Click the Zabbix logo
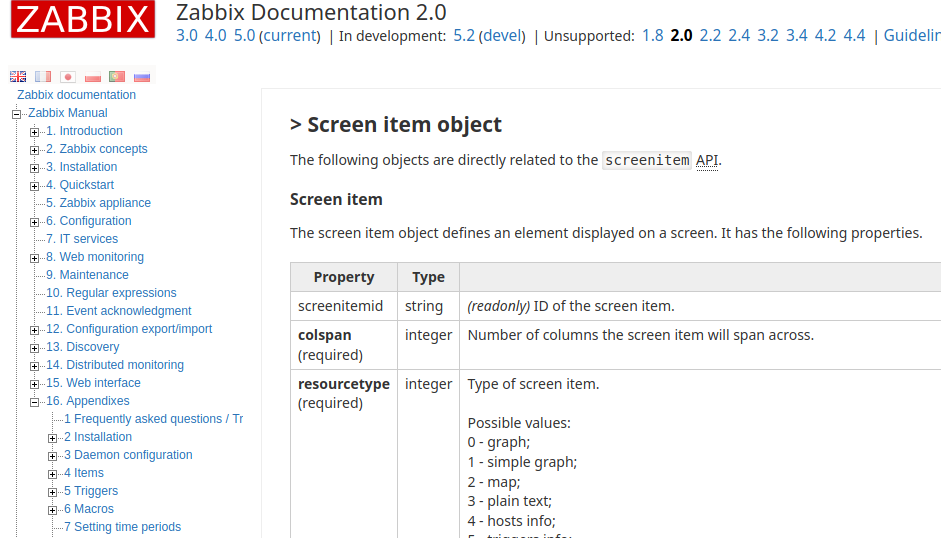941x538 pixels. (x=83, y=19)
